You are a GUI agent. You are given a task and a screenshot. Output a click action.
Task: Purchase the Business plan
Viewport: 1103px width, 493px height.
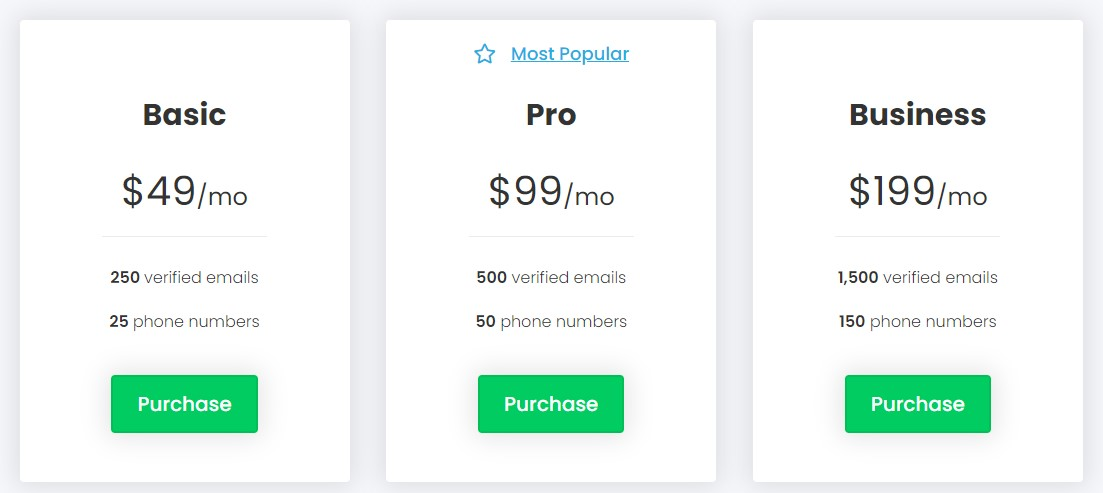pyautogui.click(x=917, y=404)
